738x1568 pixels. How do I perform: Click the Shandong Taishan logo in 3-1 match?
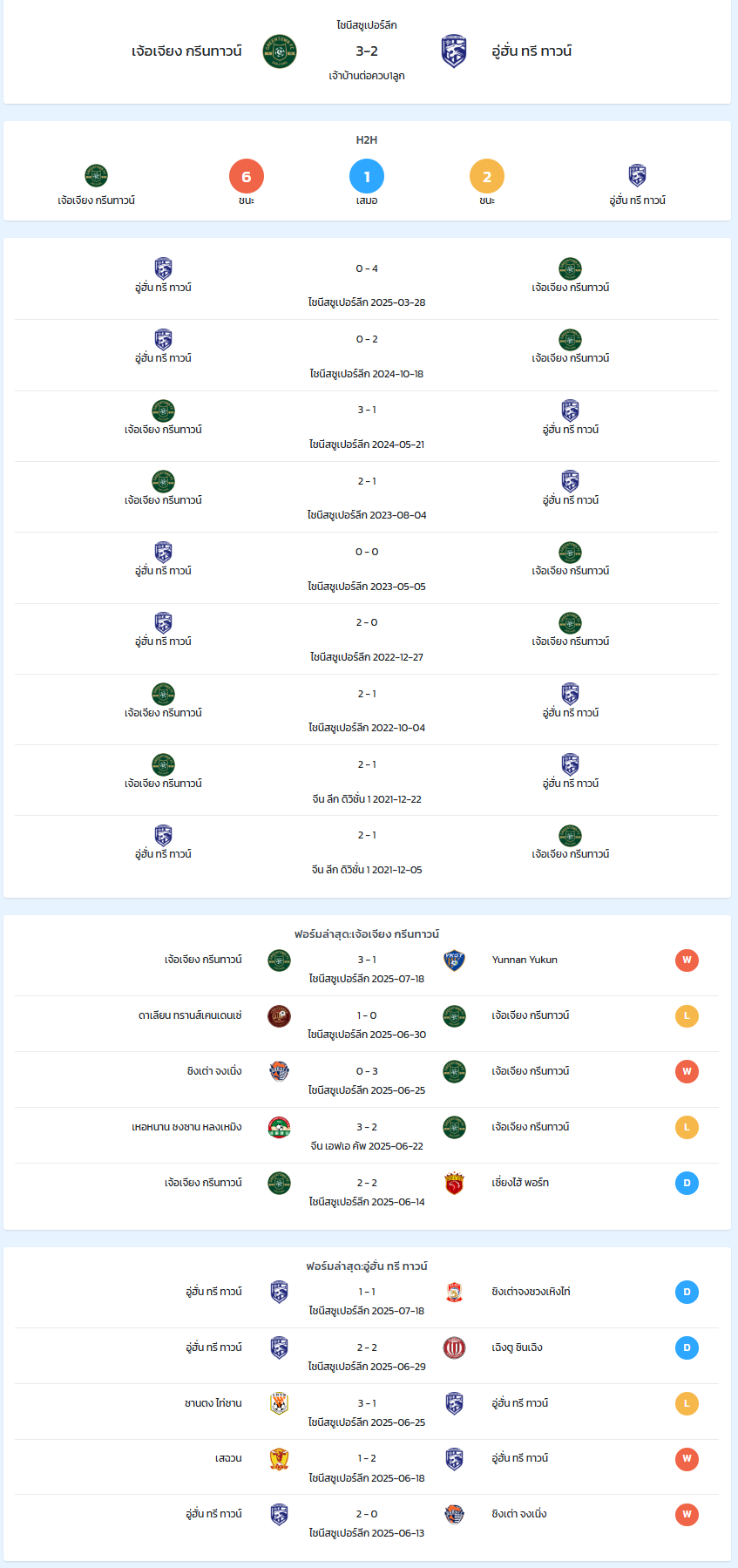click(x=279, y=1404)
